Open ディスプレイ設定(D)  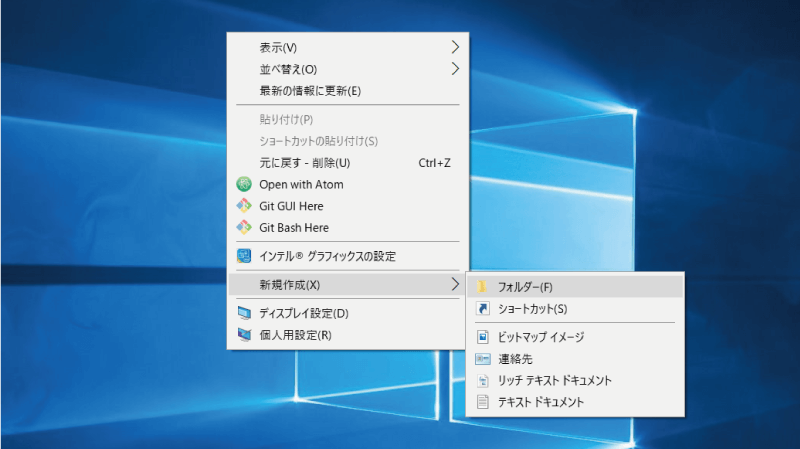click(347, 313)
